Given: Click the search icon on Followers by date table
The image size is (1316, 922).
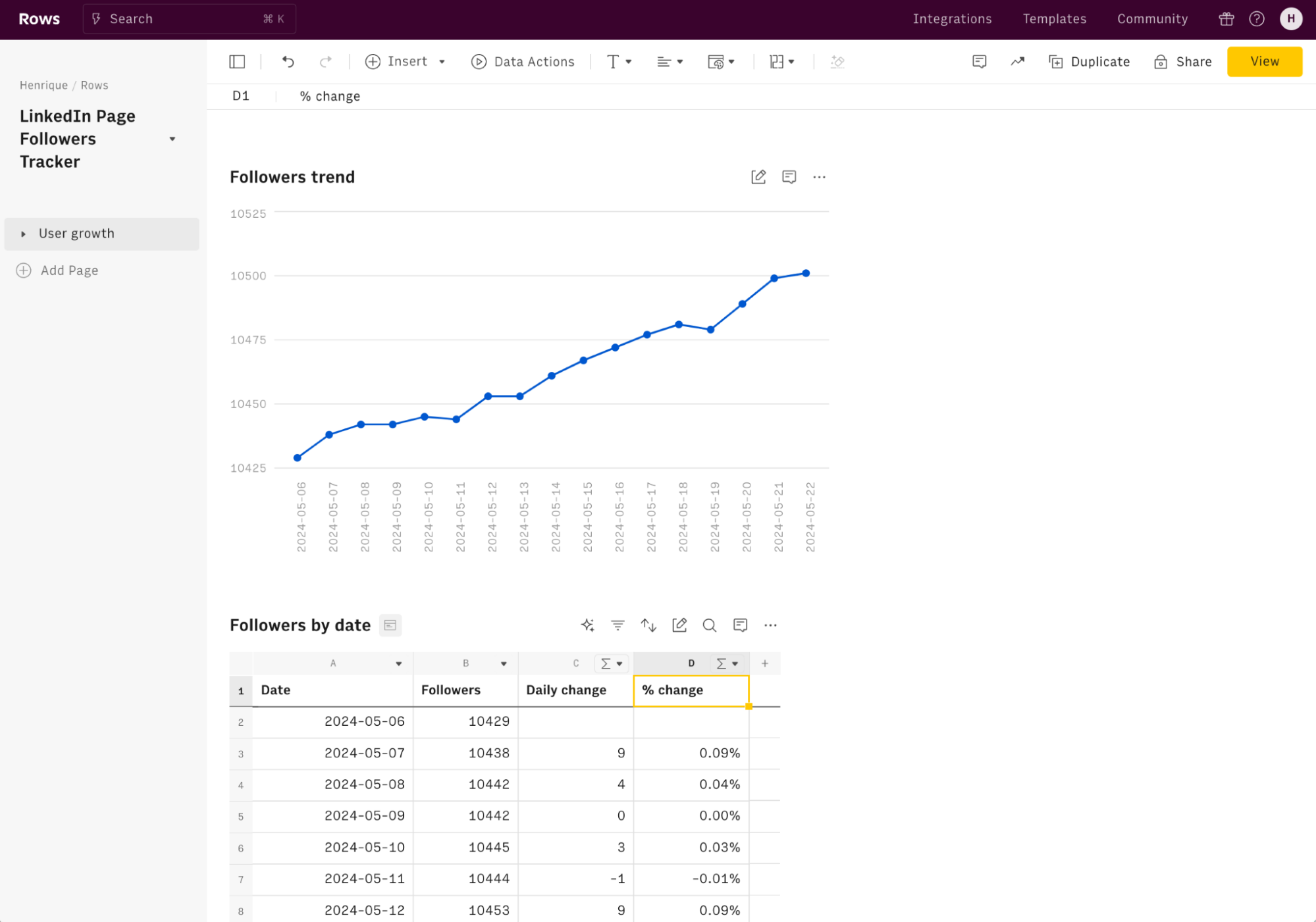Looking at the screenshot, I should click(x=710, y=625).
